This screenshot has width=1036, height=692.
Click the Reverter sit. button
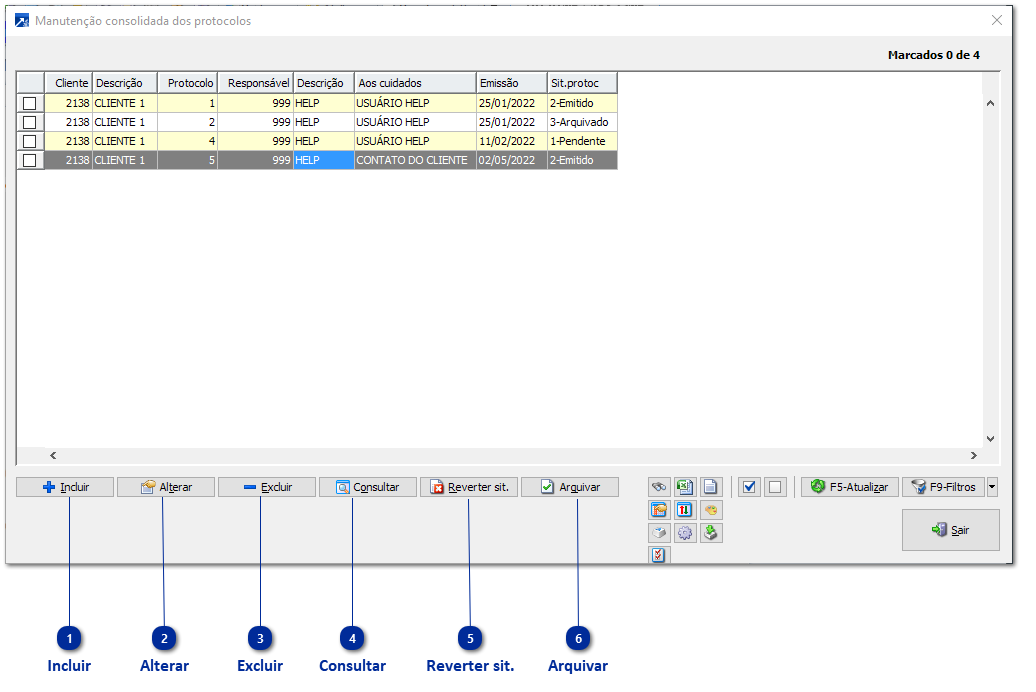pos(469,487)
